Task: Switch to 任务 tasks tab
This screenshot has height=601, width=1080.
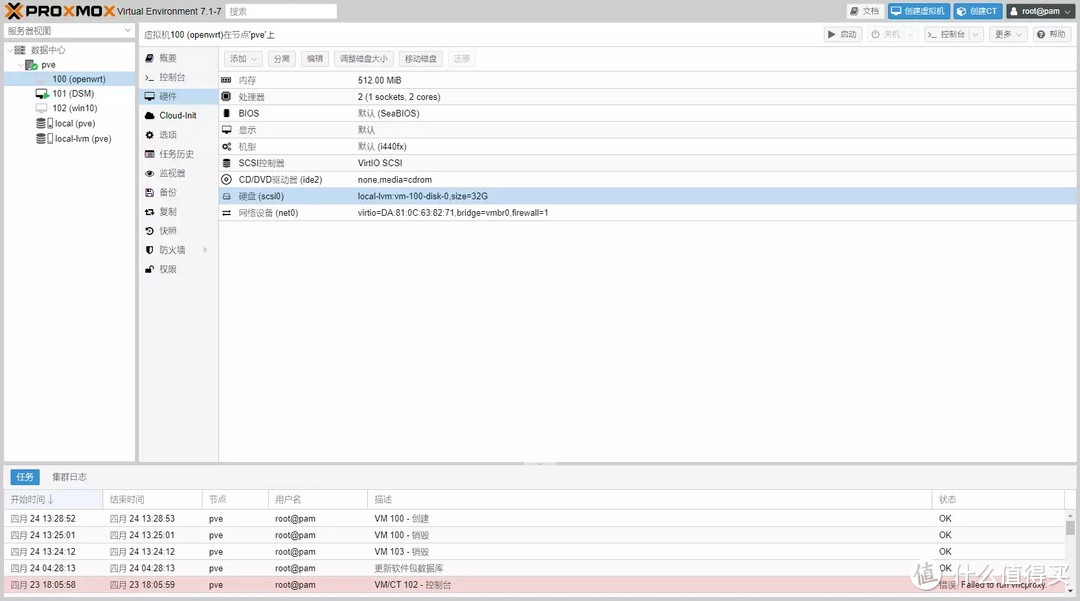Action: point(25,476)
